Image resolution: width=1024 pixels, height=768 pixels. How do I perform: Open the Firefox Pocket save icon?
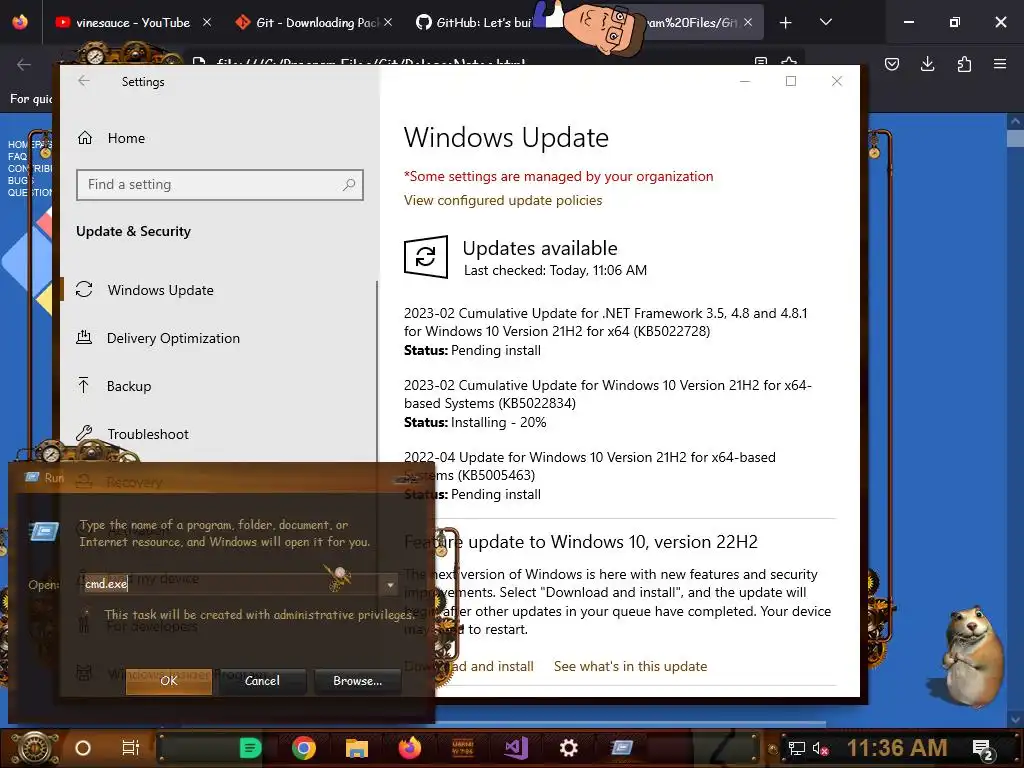891,64
